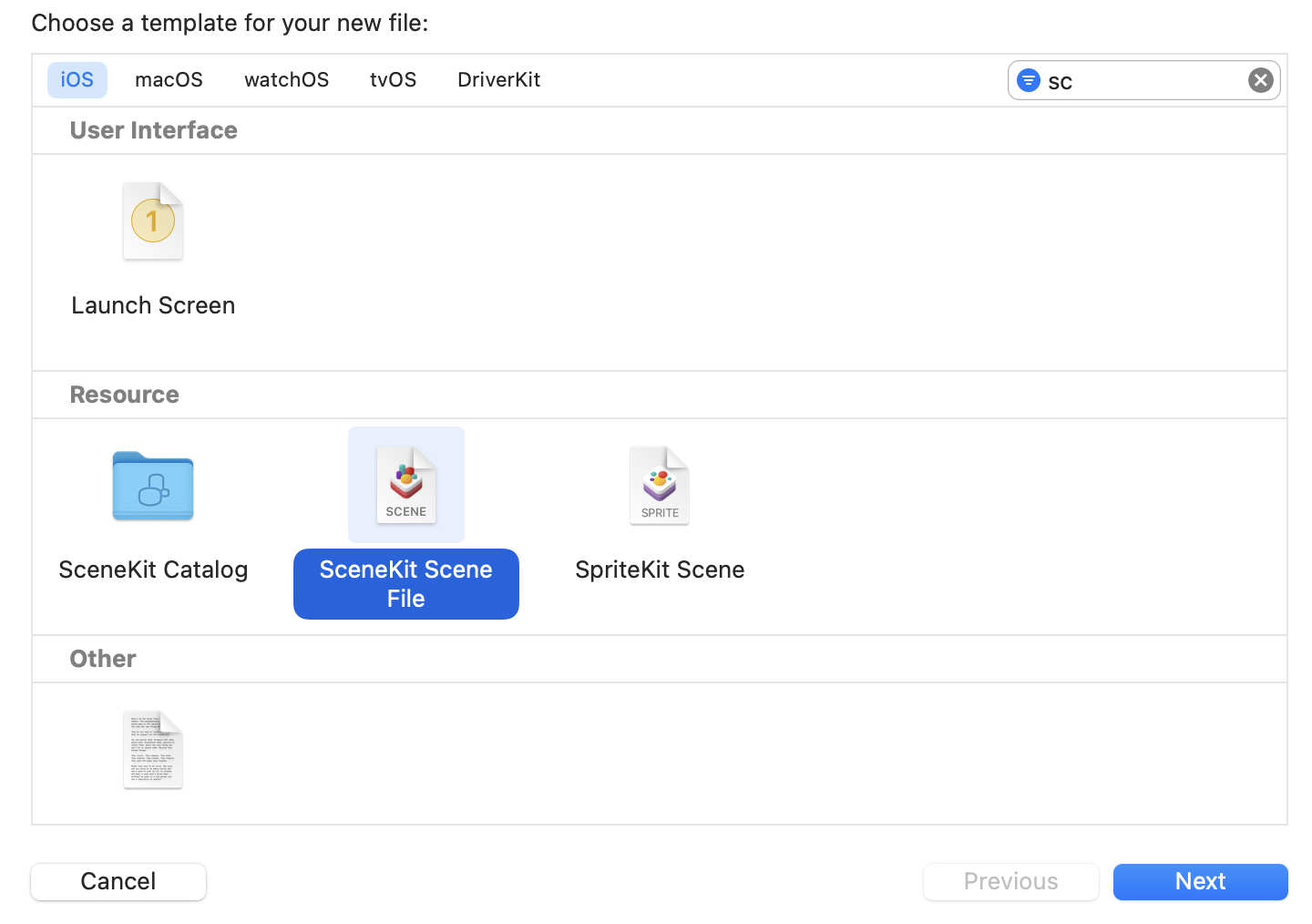Click into the template filter field

[x=1143, y=81]
